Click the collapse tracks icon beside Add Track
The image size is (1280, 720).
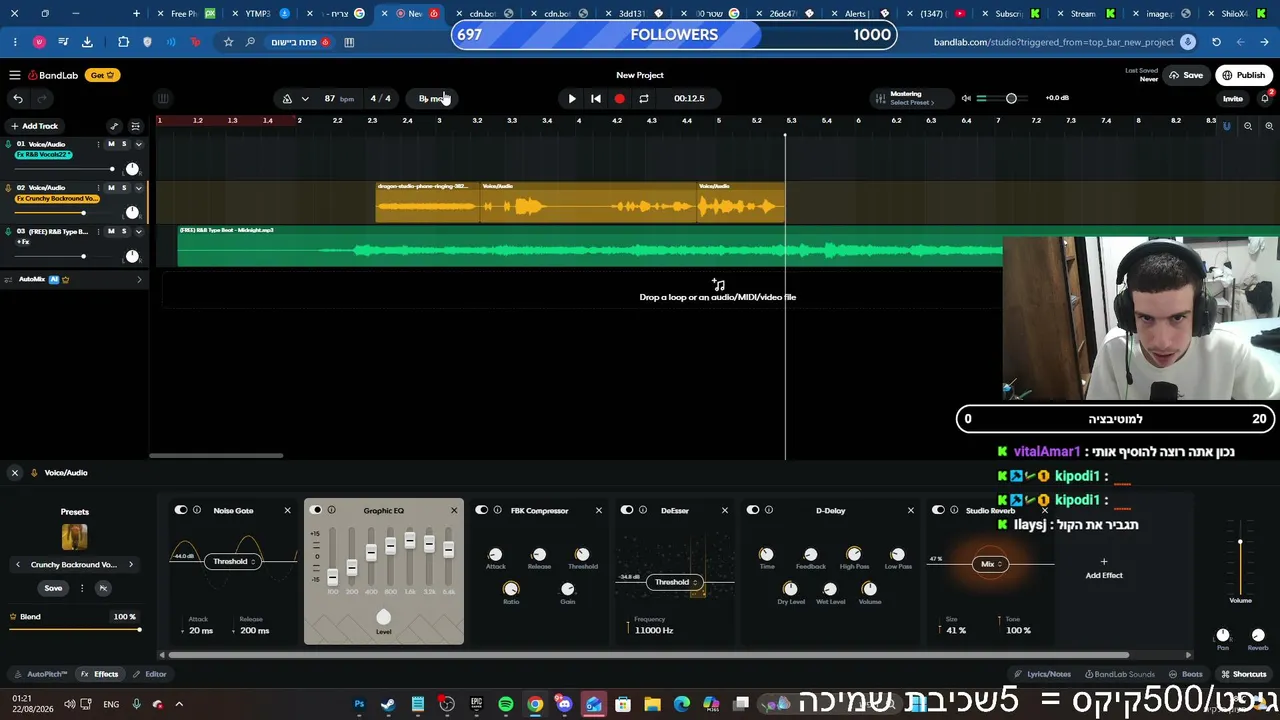pos(134,126)
